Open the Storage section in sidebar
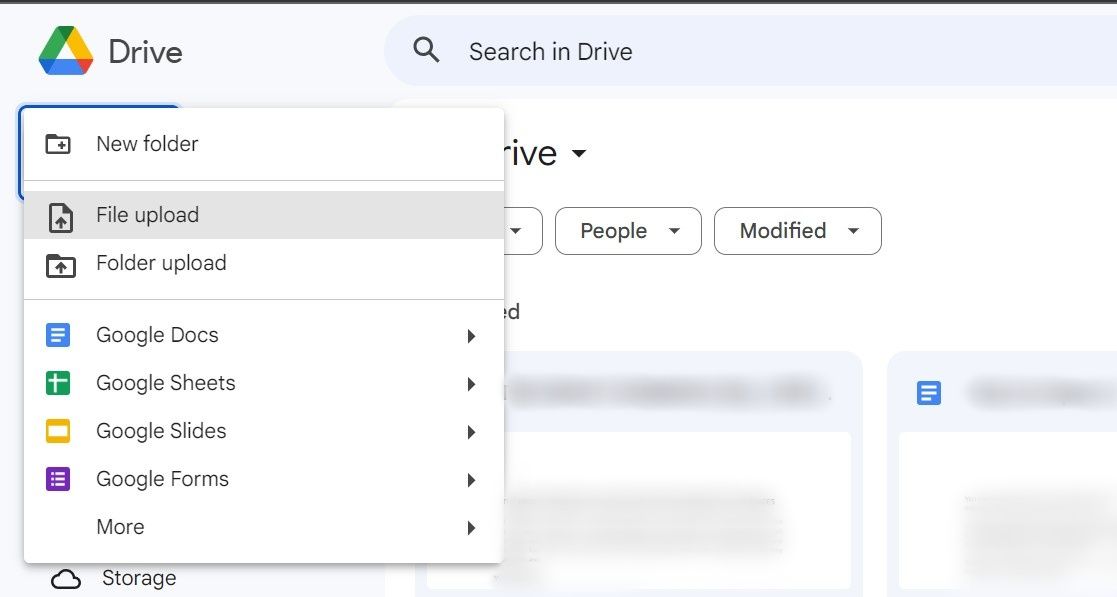 click(138, 577)
